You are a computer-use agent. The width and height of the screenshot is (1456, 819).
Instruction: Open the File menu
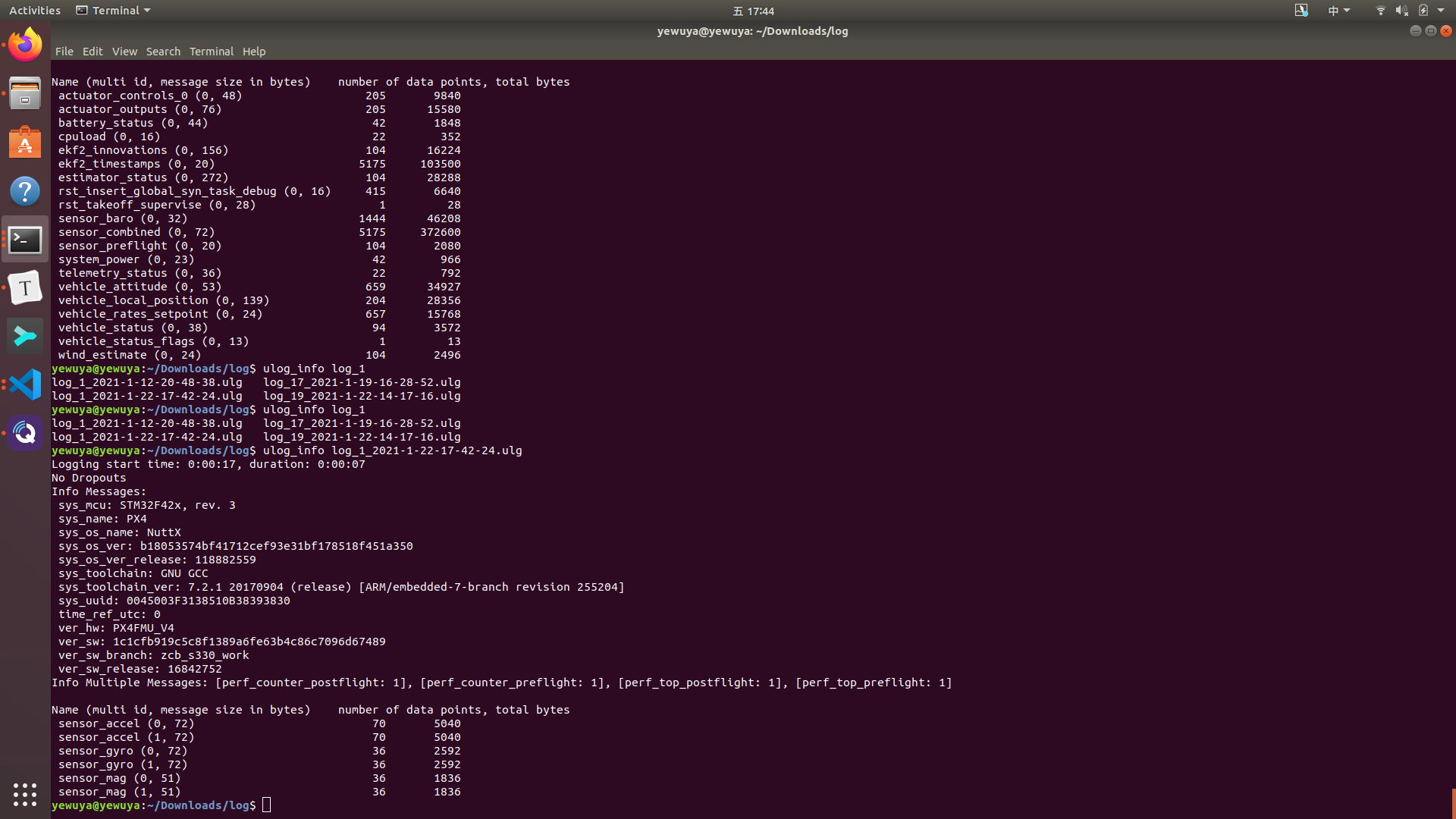click(64, 52)
